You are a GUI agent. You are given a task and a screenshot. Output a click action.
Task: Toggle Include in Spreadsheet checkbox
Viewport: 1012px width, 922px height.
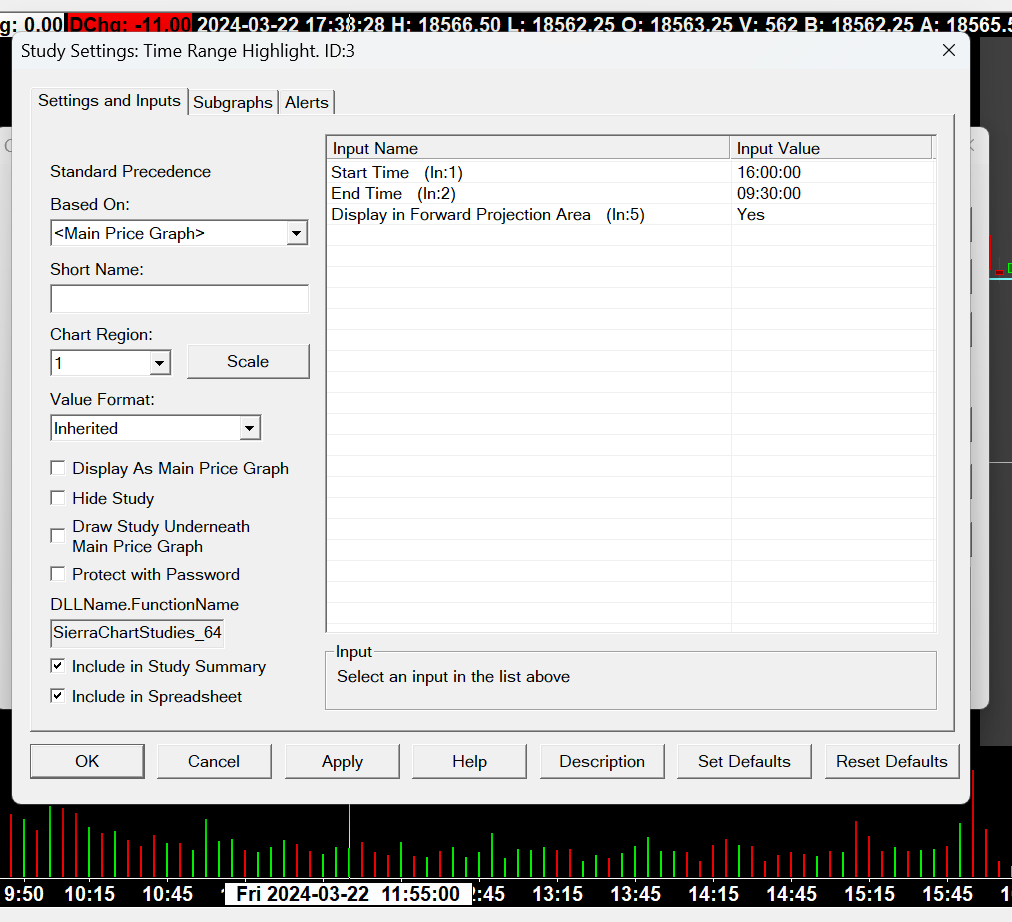(58, 696)
